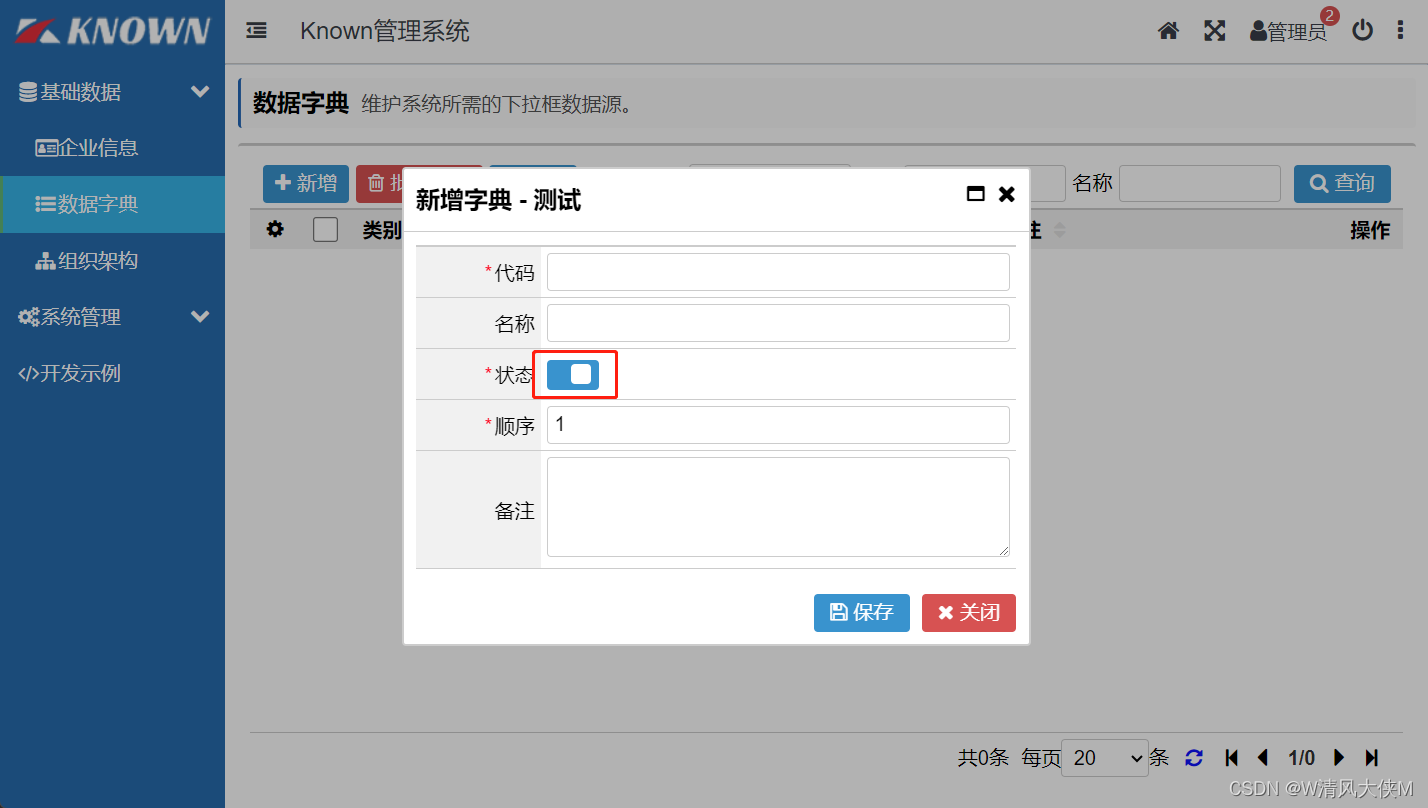Focus the 代码 input field

[x=778, y=272]
